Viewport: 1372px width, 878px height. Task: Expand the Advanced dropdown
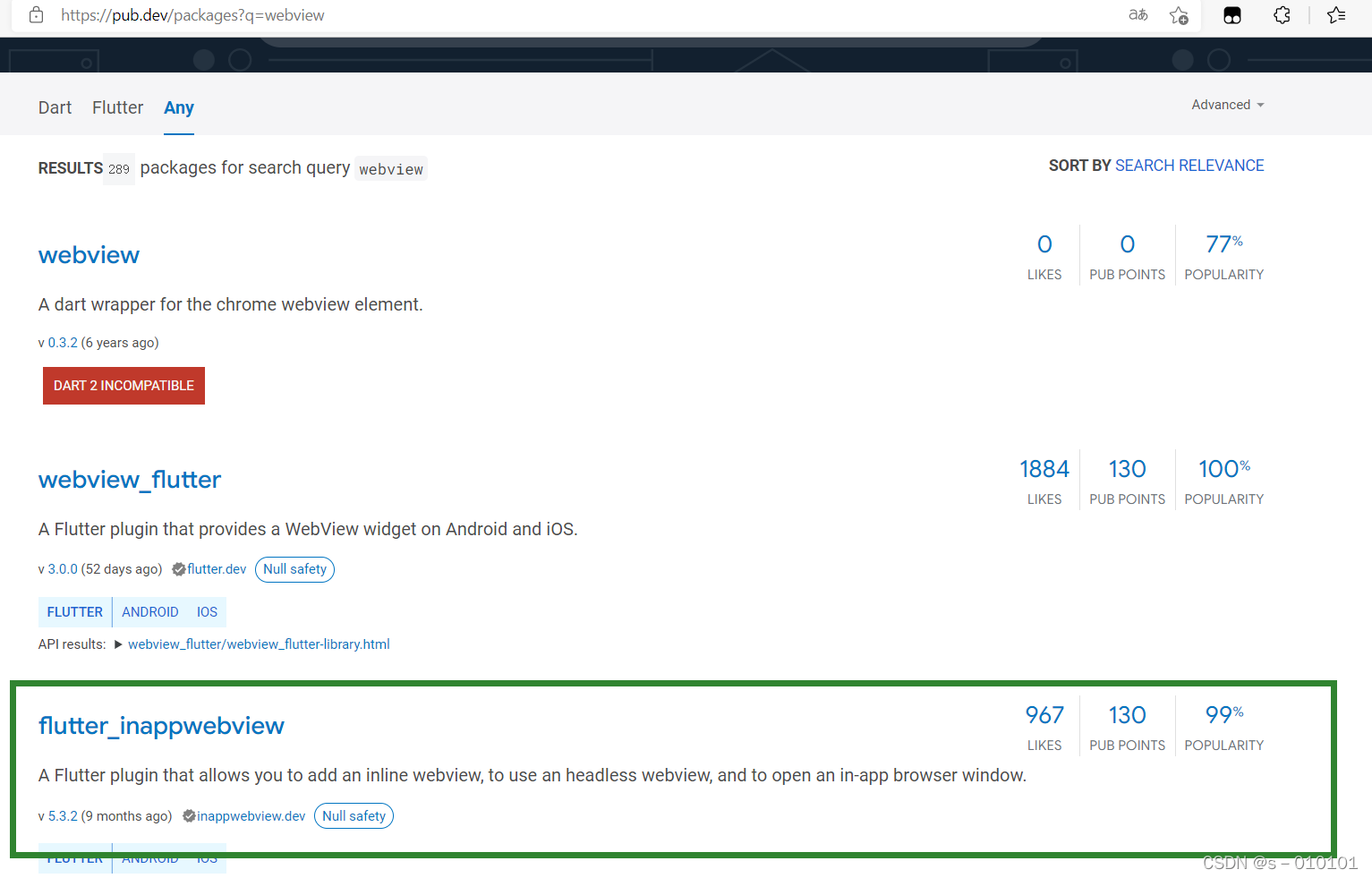1228,105
